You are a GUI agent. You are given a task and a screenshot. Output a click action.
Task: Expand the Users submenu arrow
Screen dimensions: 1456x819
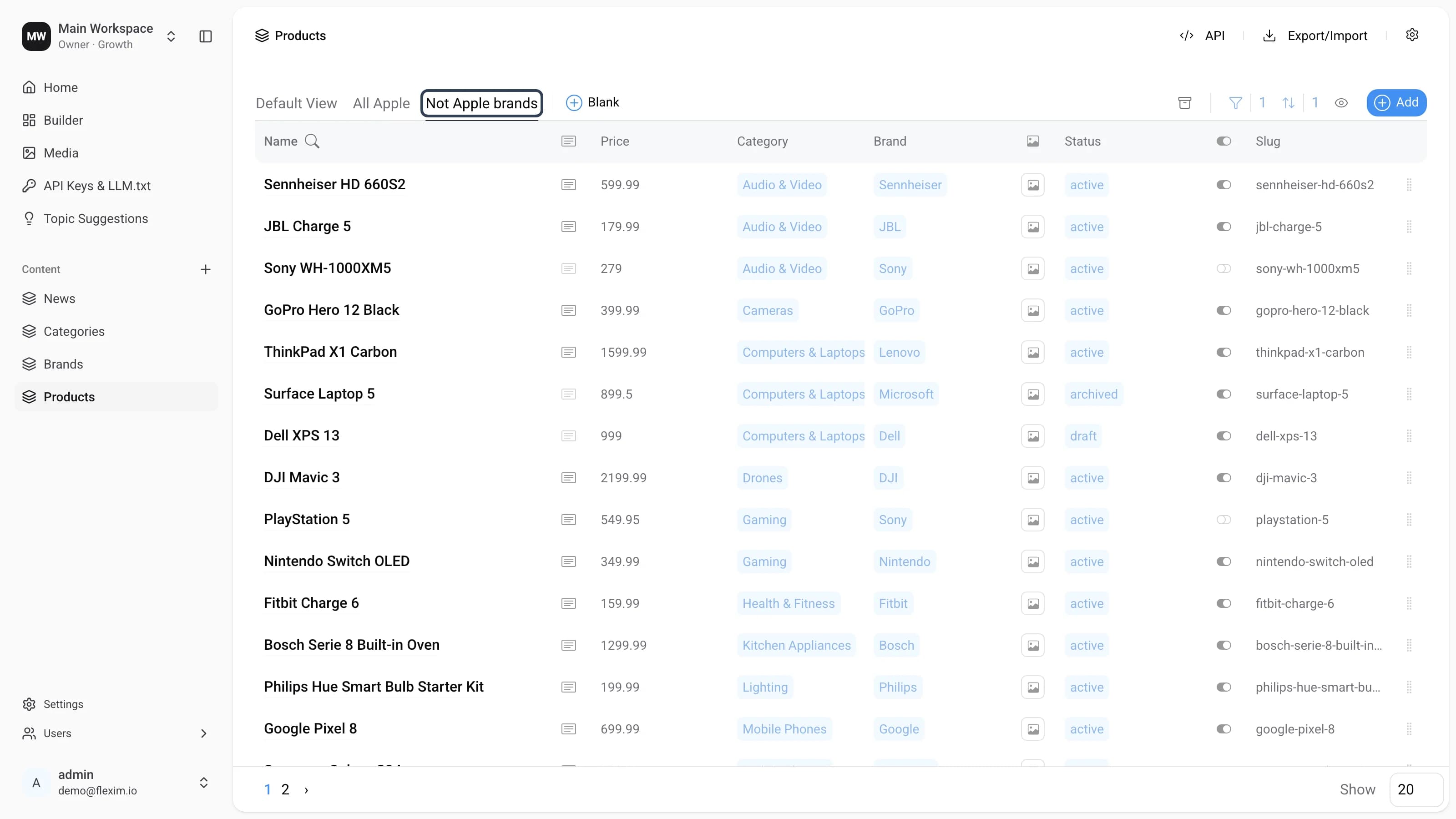203,733
